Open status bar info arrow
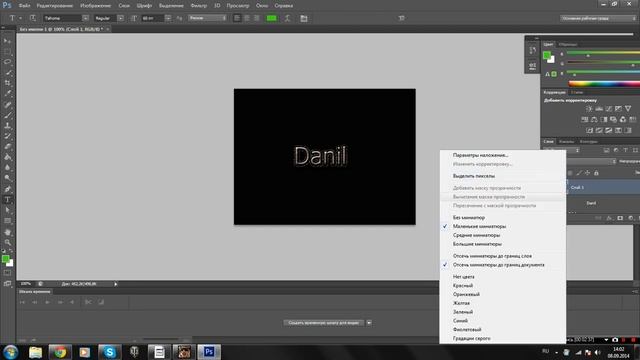This screenshot has width=640, height=360. (116, 284)
